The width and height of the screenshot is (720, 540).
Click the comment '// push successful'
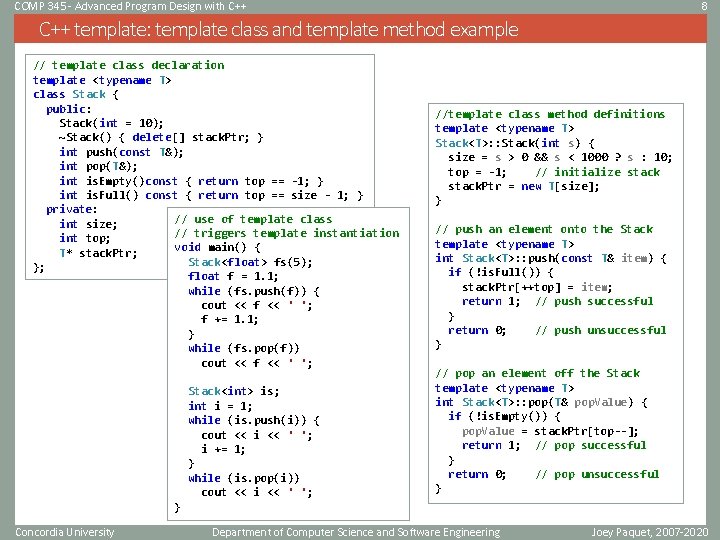point(594,301)
